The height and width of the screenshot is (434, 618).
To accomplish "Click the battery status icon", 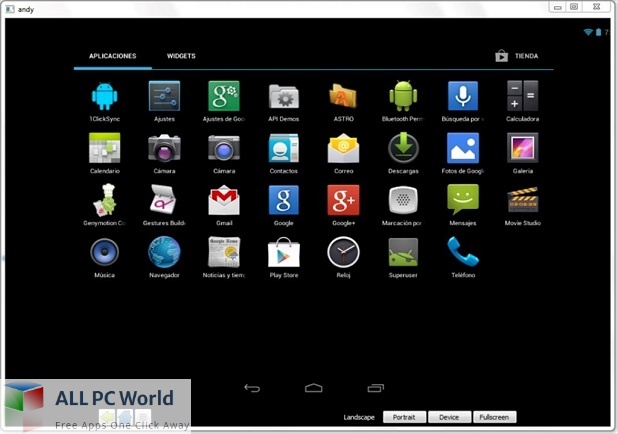I will coord(599,32).
